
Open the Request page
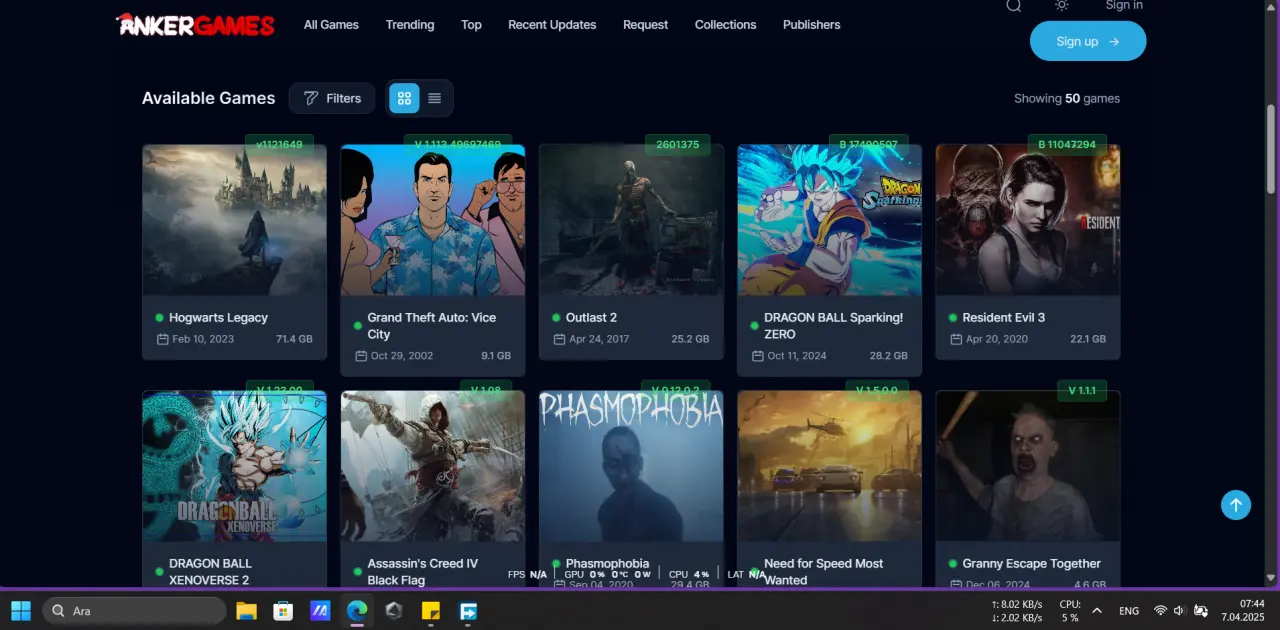tap(645, 24)
